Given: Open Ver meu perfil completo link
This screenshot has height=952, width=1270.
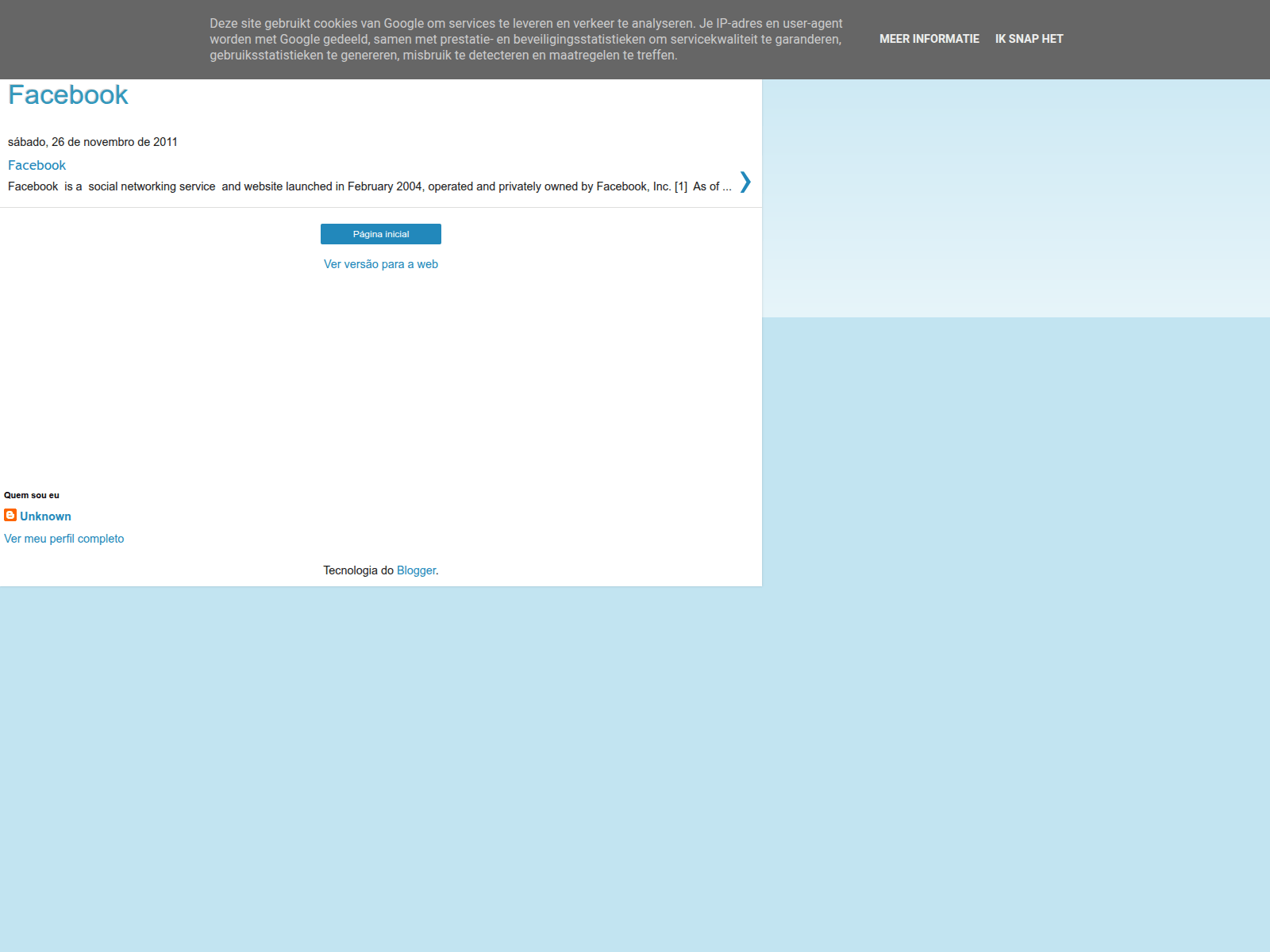Looking at the screenshot, I should click(x=64, y=539).
